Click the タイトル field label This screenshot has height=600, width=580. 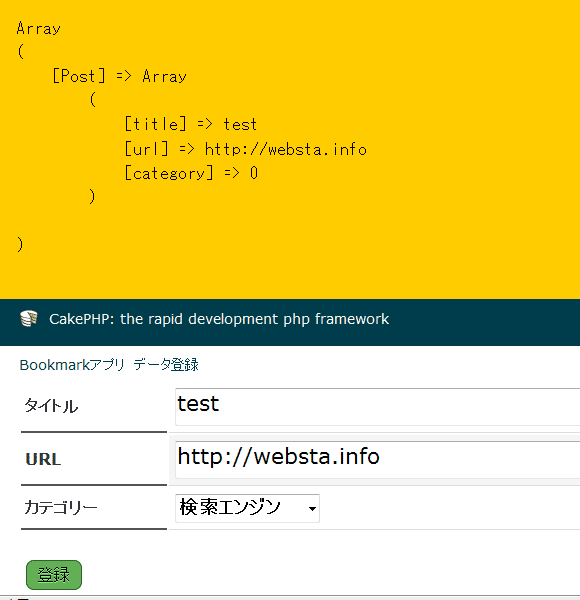(51, 406)
